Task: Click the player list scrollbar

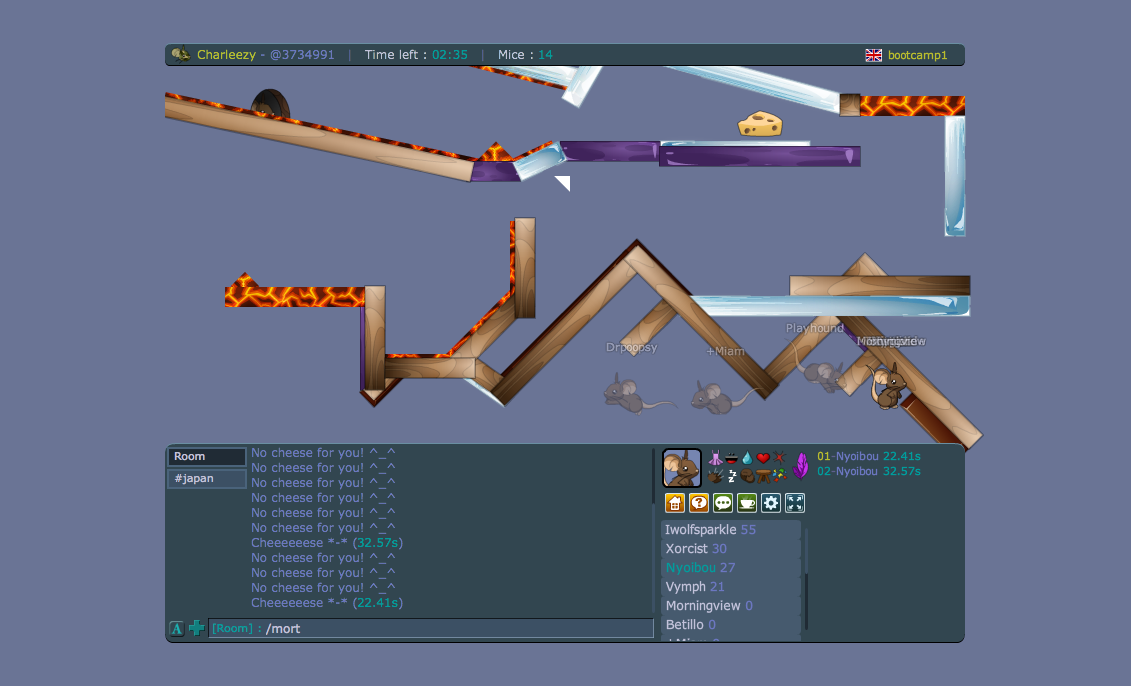Action: click(806, 580)
